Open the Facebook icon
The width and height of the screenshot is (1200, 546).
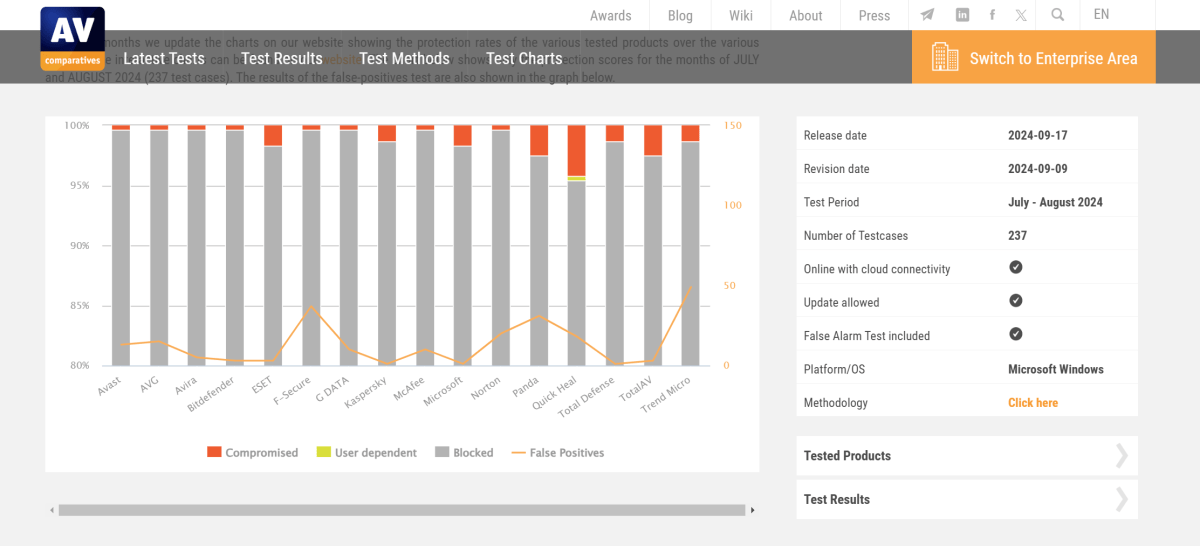pos(992,15)
